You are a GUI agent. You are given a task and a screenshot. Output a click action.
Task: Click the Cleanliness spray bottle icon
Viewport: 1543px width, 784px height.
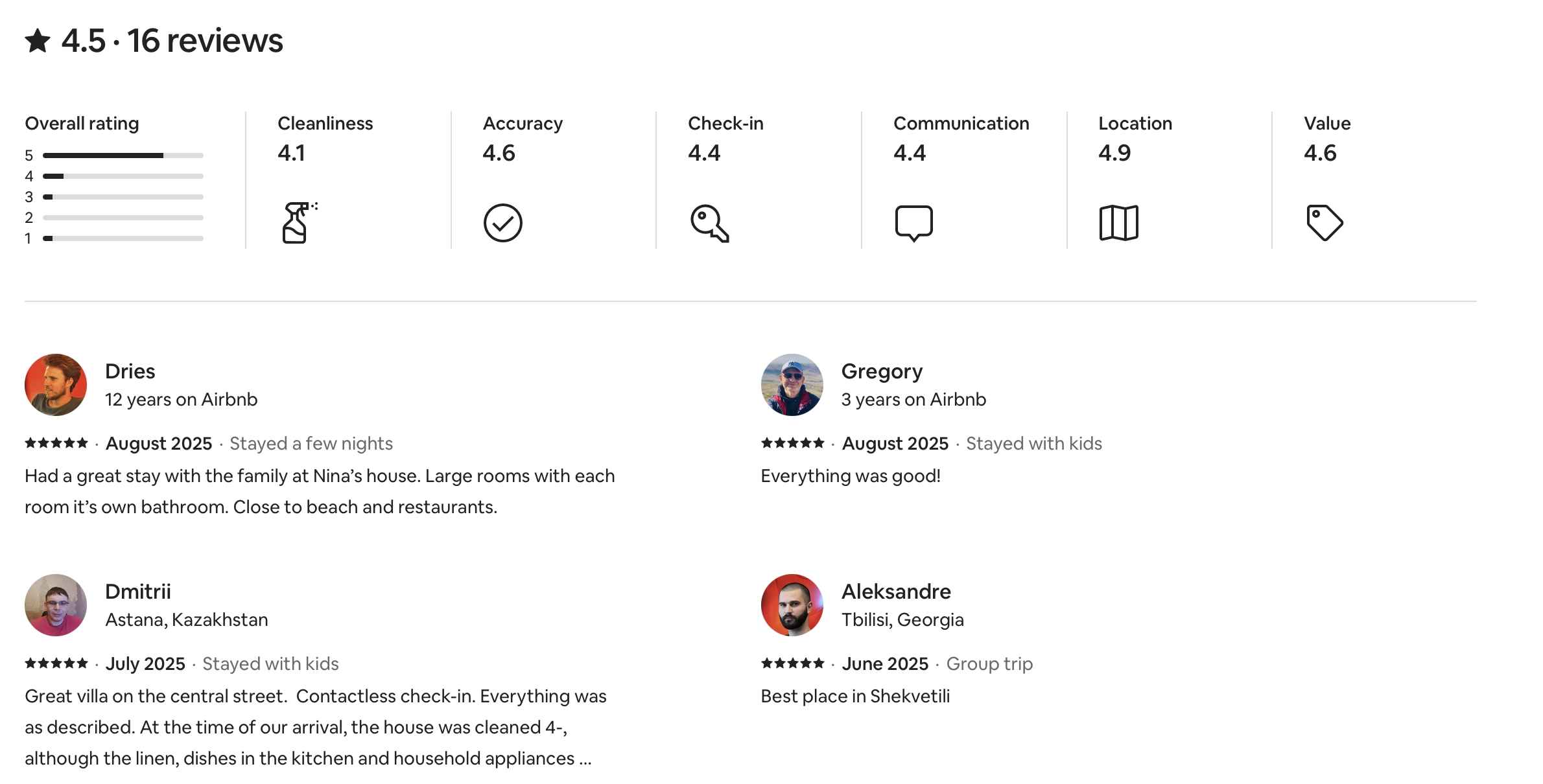point(298,223)
